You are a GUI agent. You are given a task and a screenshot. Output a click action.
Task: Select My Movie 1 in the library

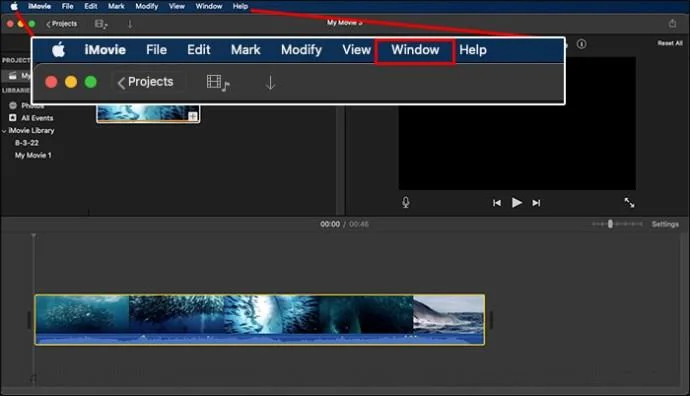point(33,155)
